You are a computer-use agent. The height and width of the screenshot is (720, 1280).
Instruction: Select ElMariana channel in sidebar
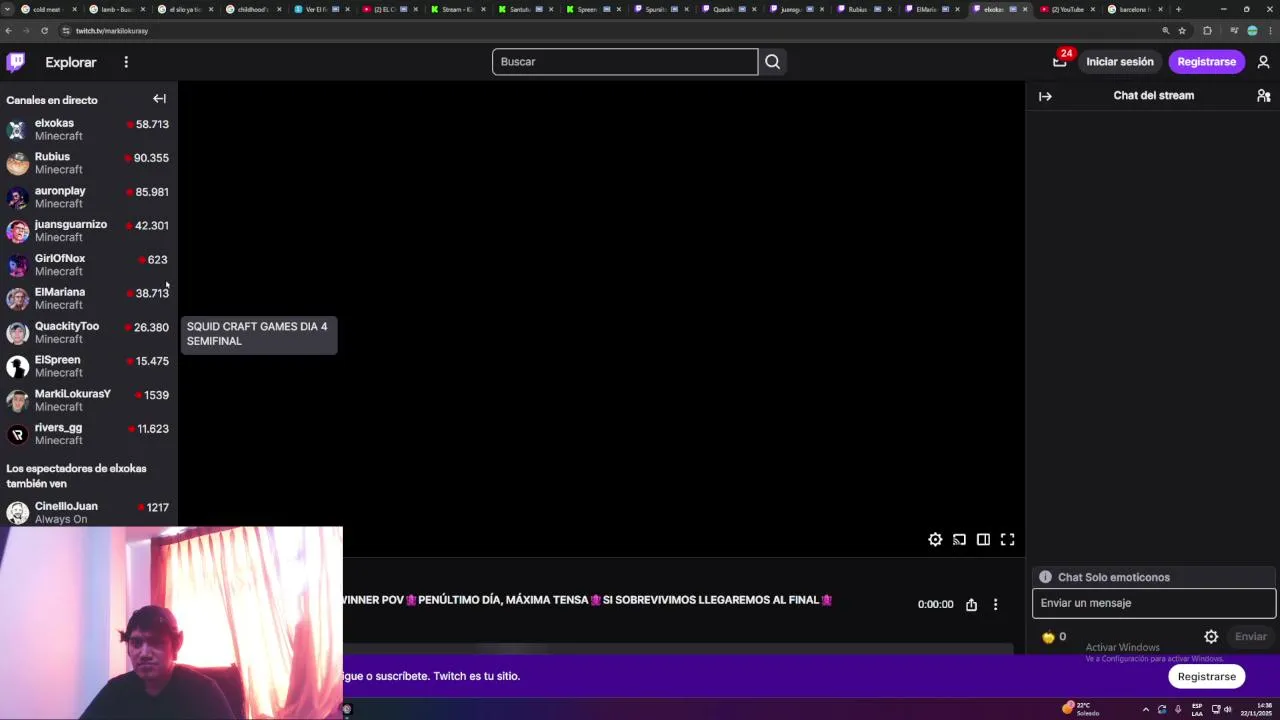coord(88,298)
